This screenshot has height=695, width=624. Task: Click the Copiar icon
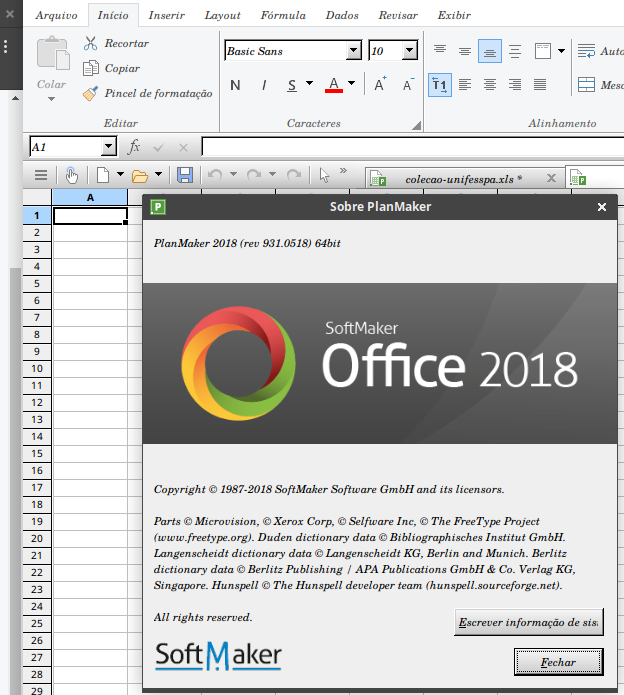90,68
